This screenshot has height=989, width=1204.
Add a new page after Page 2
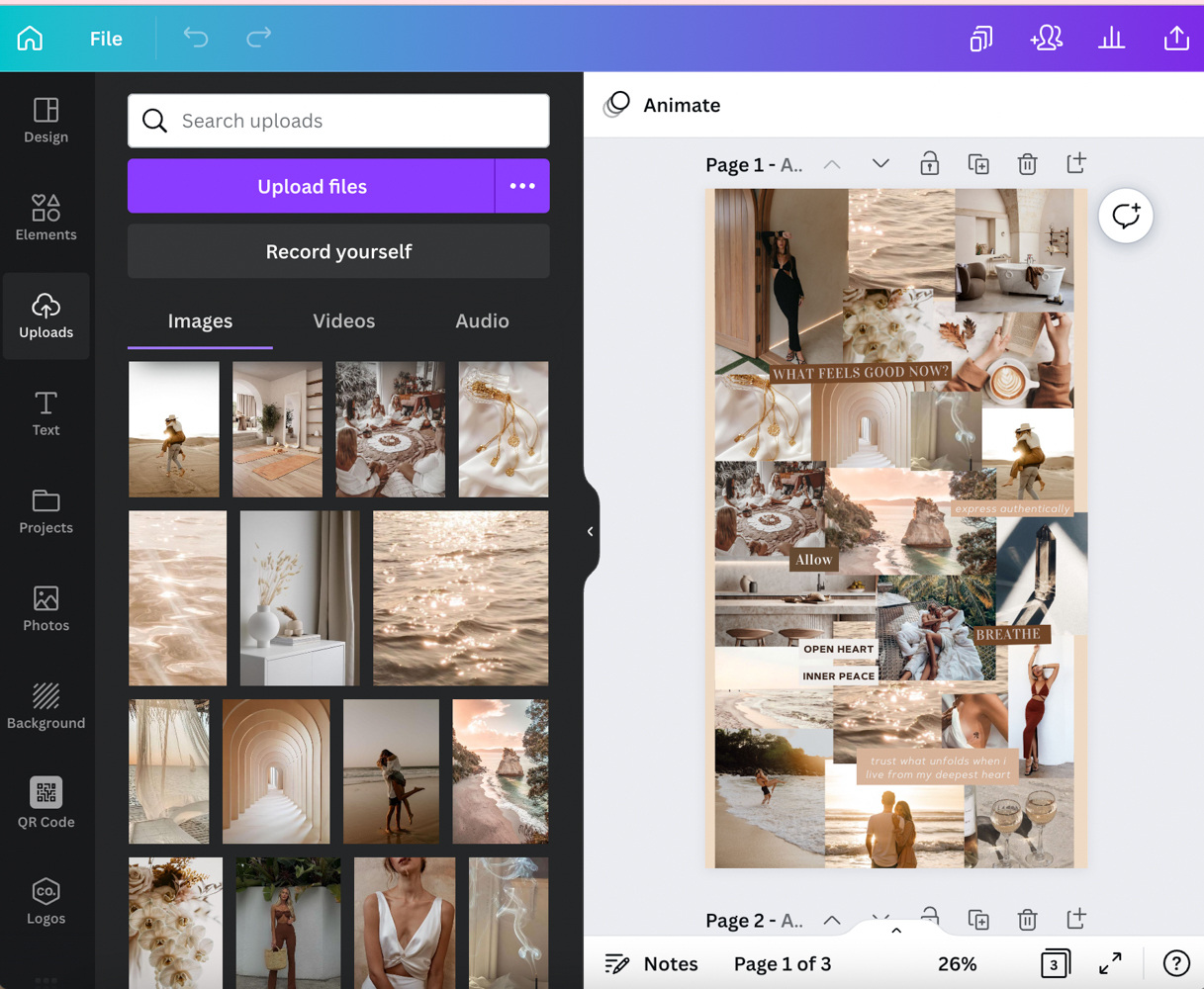pos(1076,921)
